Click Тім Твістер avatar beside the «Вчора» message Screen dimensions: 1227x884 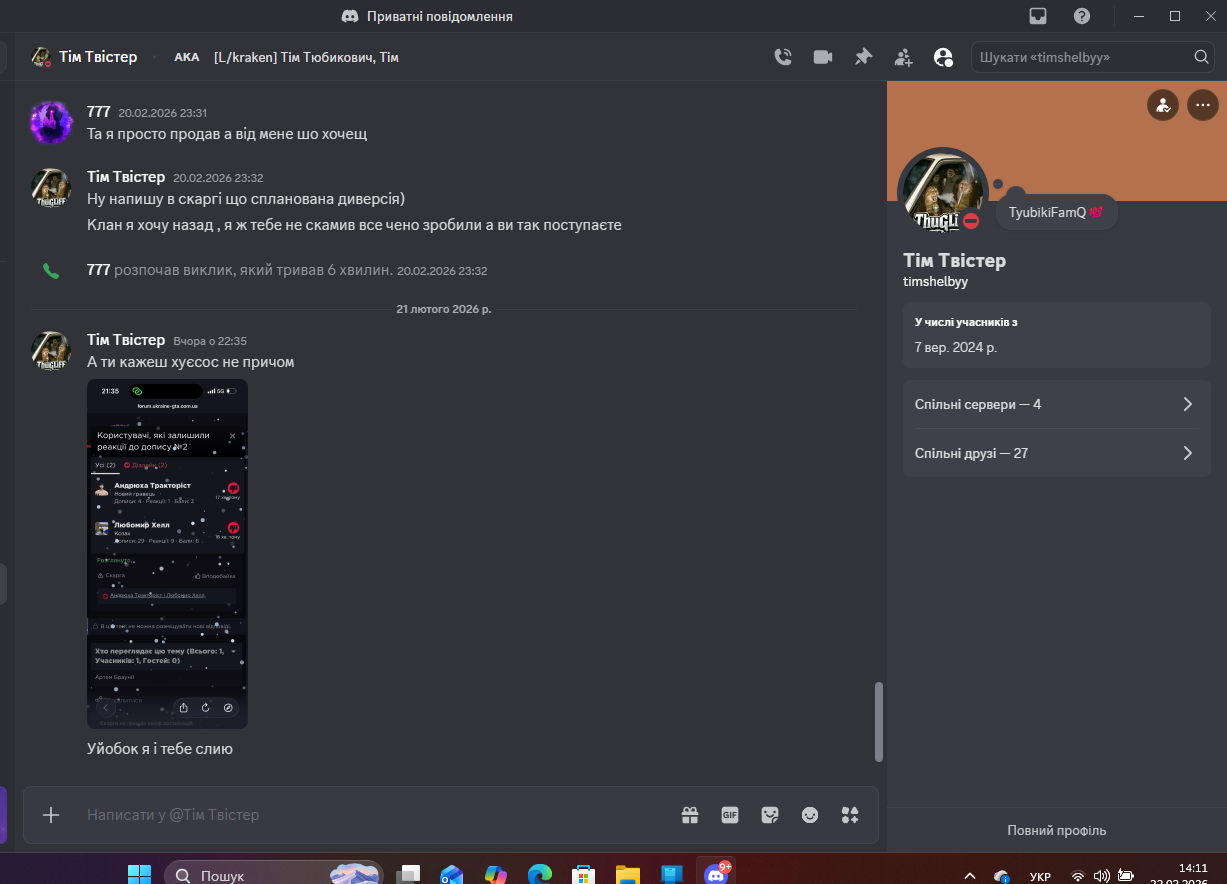(50, 350)
